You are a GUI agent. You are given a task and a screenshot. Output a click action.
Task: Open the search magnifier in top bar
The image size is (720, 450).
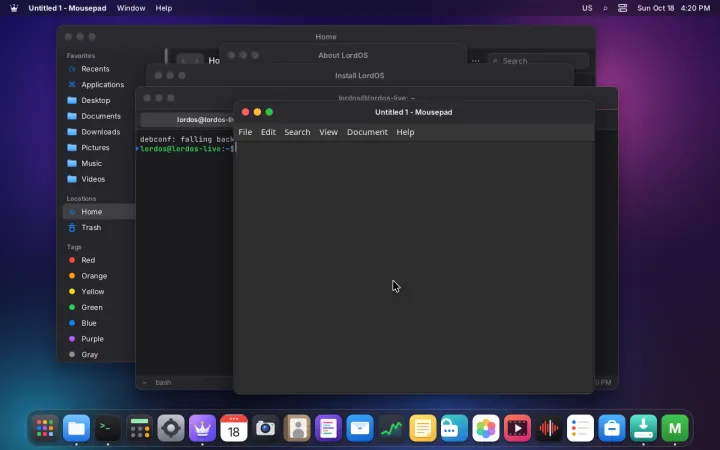(605, 8)
